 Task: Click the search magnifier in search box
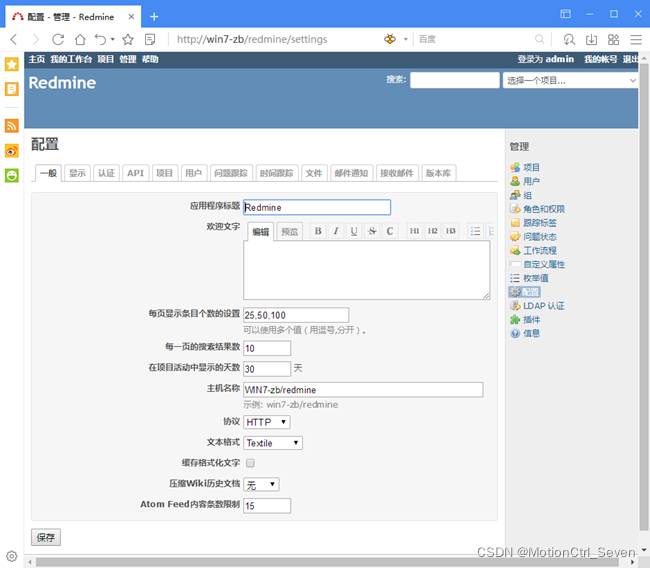(539, 39)
